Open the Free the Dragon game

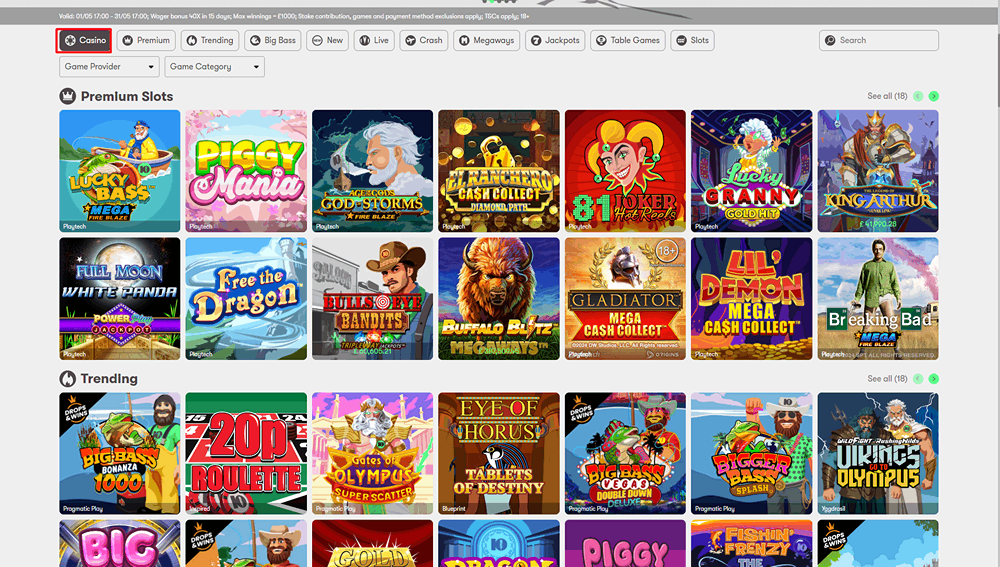pyautogui.click(x=246, y=299)
